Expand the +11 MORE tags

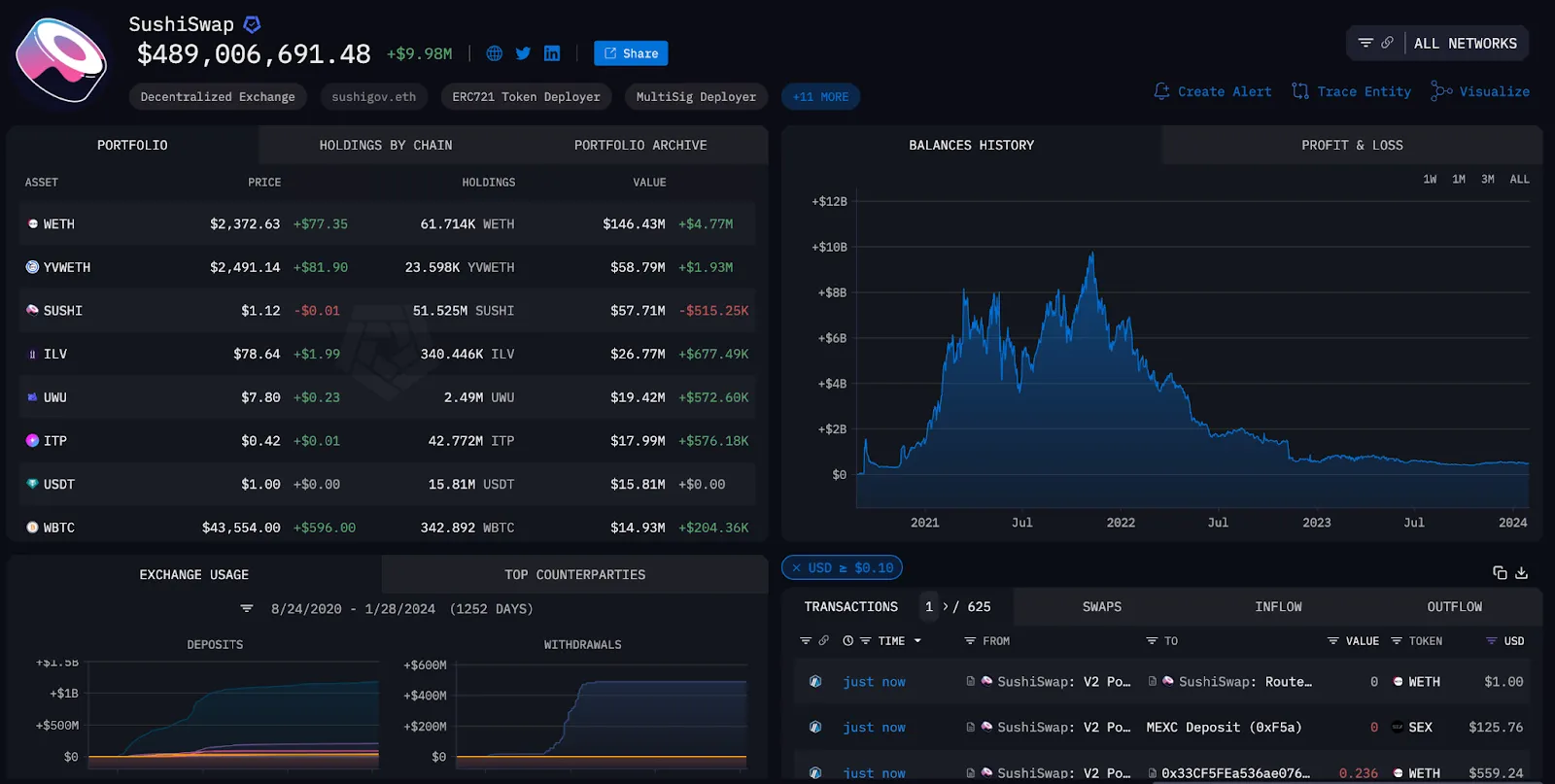point(820,97)
